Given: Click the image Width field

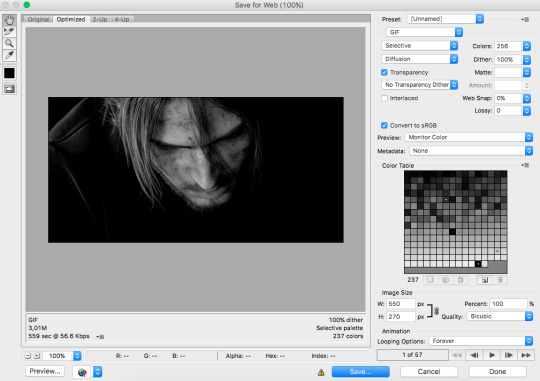Looking at the screenshot, I should (x=401, y=304).
